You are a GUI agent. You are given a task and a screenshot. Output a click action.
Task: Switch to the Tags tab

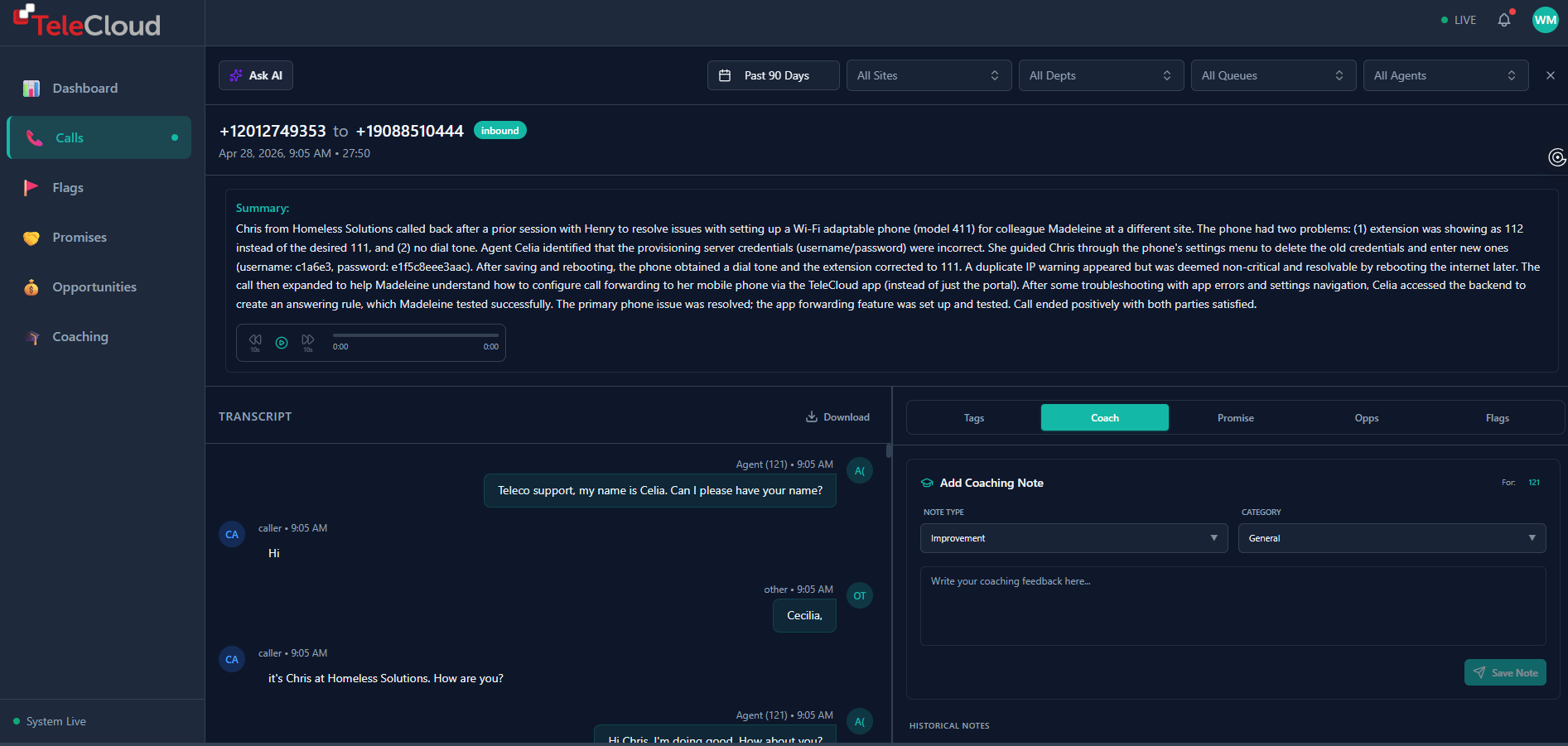pyautogui.click(x=974, y=418)
